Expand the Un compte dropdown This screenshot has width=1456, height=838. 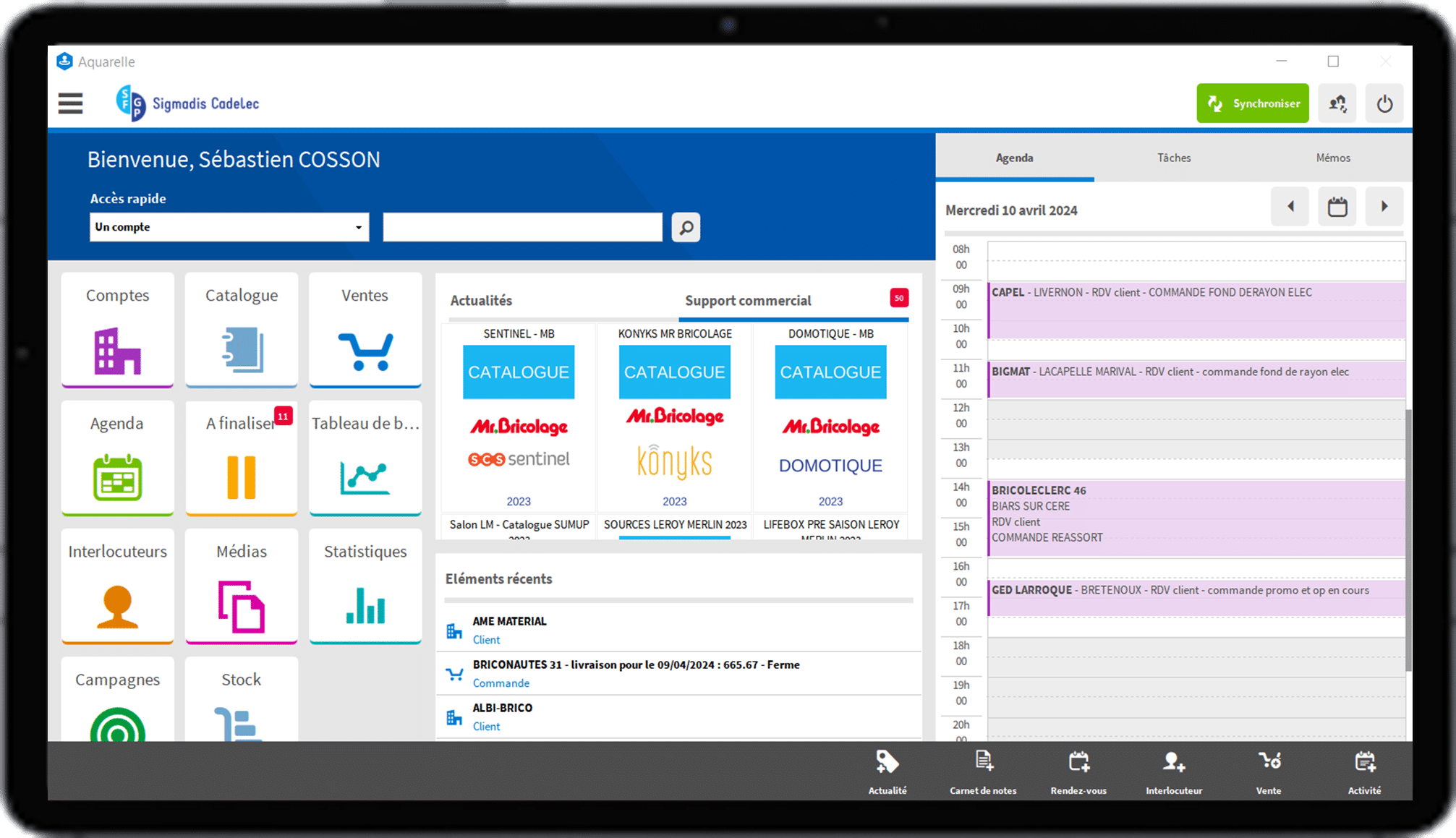point(229,227)
